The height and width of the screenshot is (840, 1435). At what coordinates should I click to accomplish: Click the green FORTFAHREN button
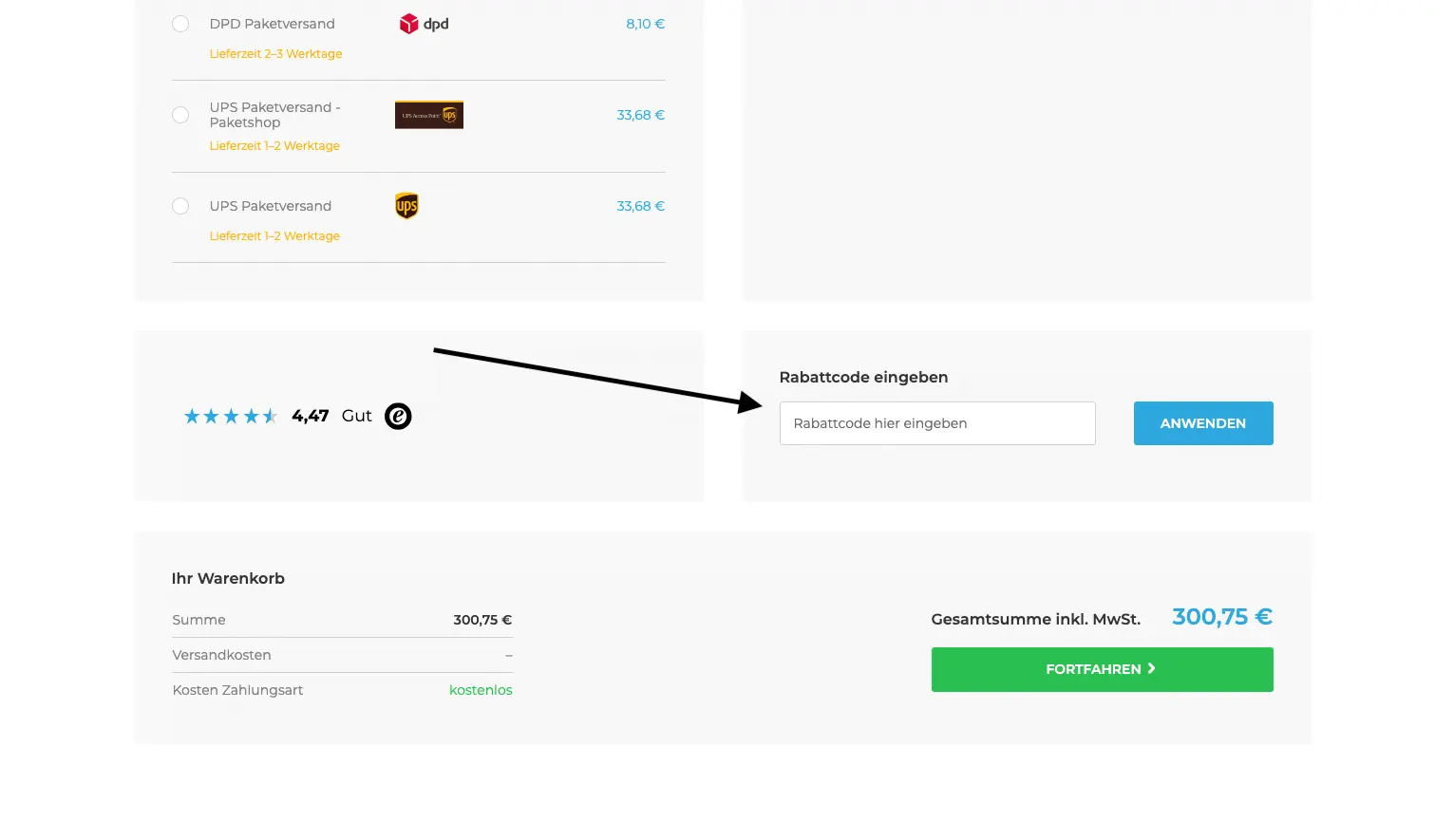(x=1102, y=669)
